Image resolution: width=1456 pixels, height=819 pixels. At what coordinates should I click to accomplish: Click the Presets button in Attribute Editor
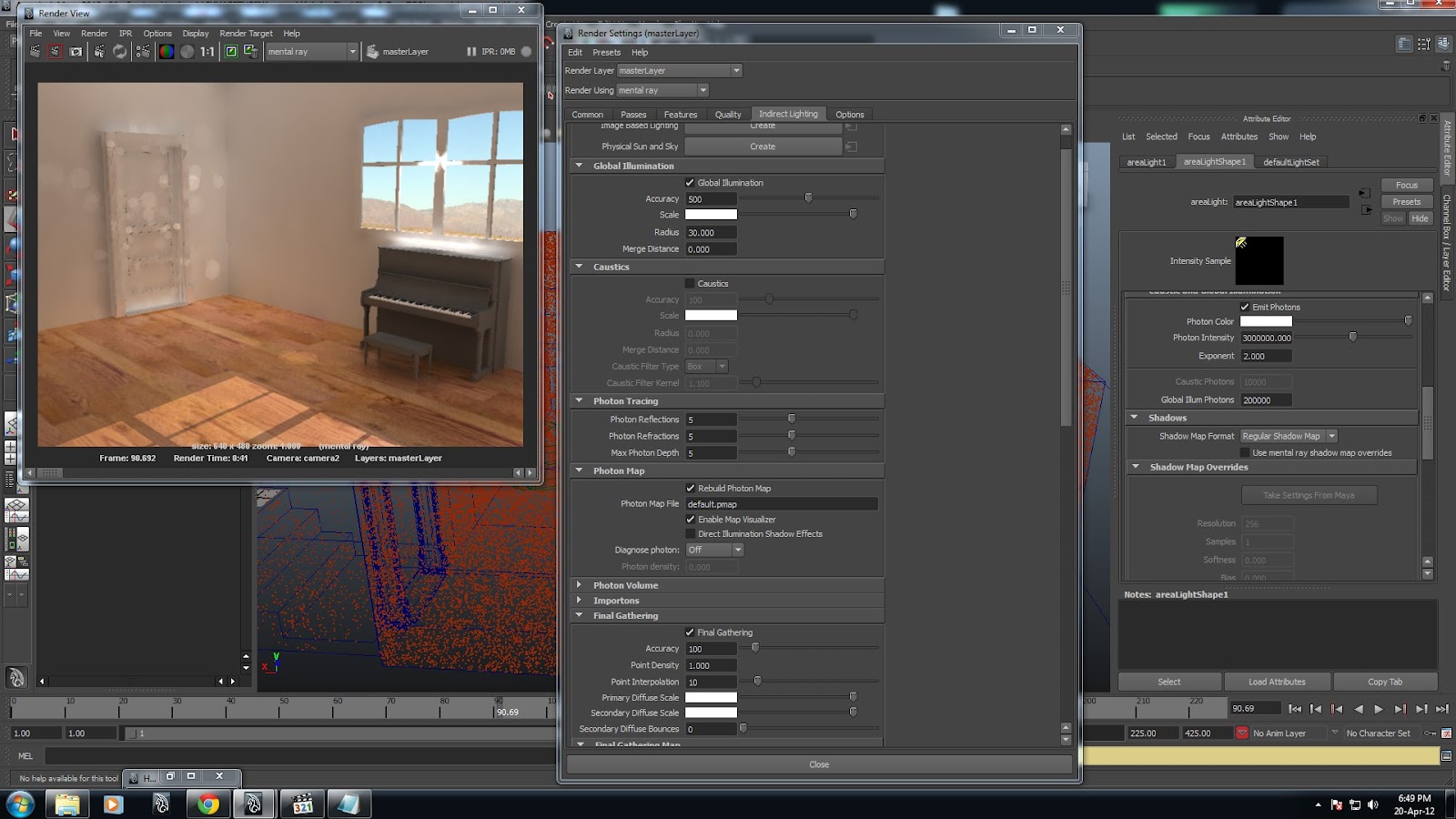[x=1406, y=202]
